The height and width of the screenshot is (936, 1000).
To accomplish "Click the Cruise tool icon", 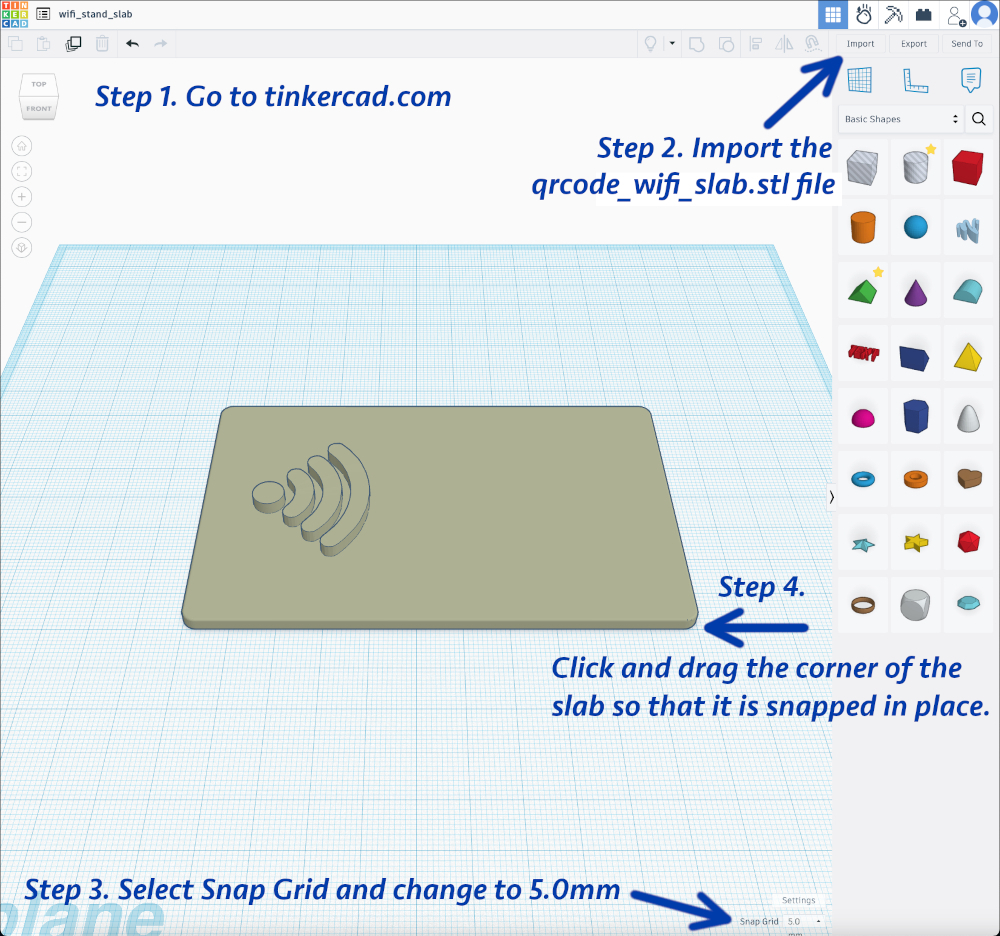I will click(x=812, y=43).
